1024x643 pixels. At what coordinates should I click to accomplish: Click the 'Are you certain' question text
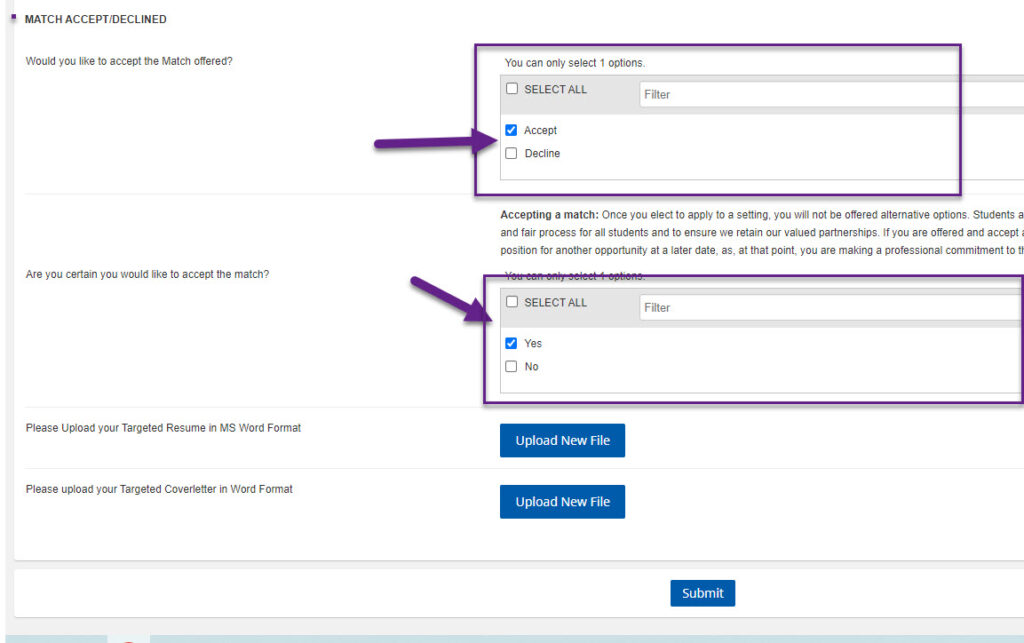[x=147, y=274]
